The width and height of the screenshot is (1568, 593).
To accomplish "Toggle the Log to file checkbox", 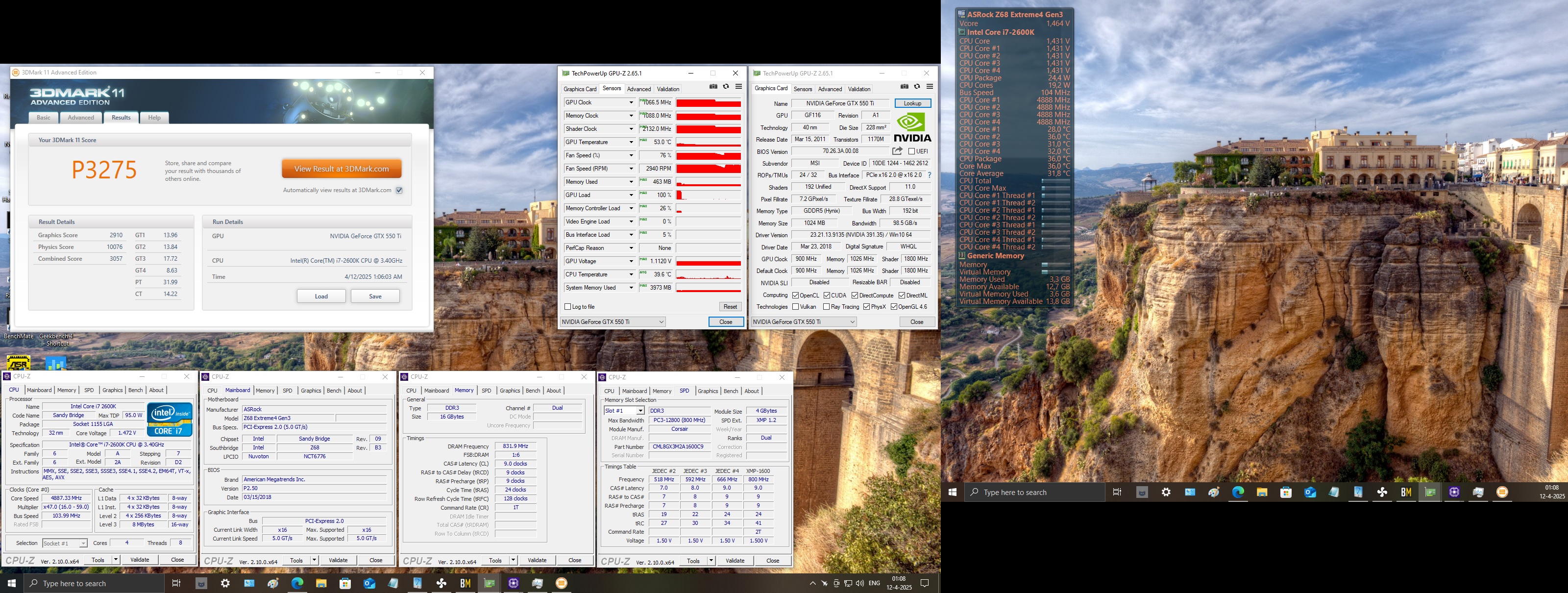I will point(568,307).
